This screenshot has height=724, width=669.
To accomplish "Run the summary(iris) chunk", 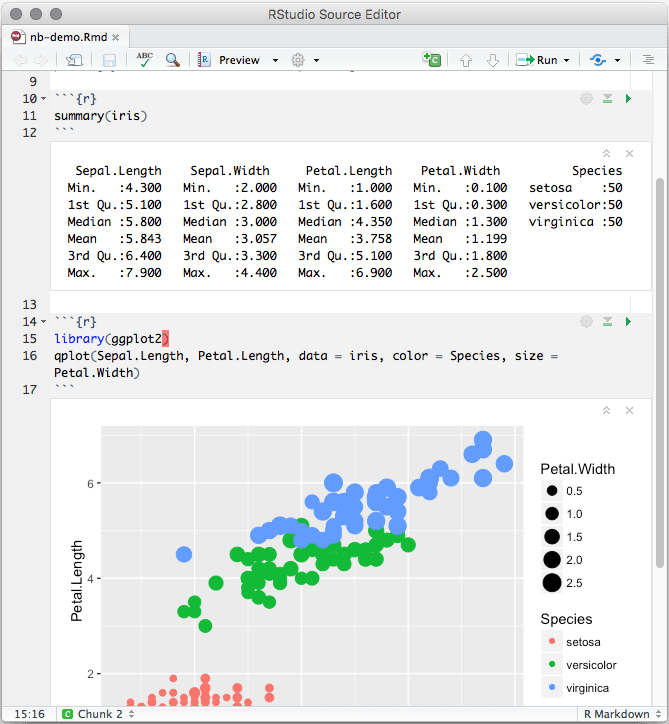I will click(628, 98).
